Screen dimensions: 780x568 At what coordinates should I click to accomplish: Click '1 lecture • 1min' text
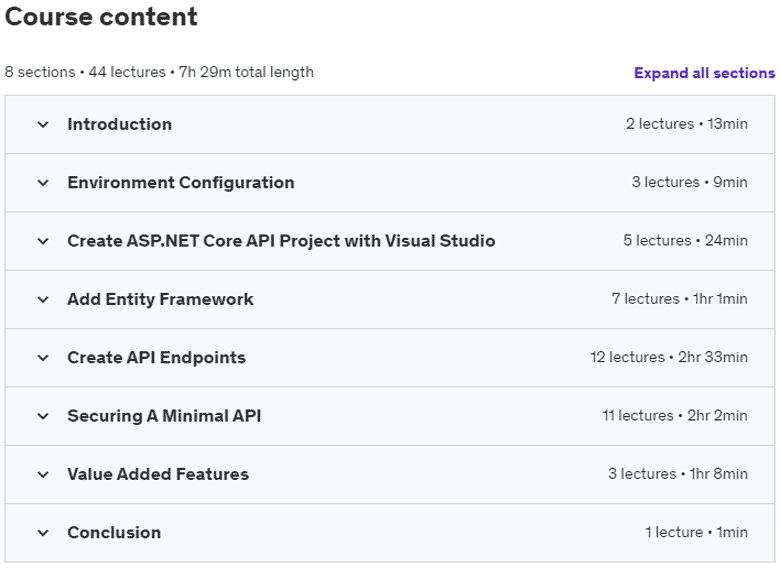click(x=696, y=532)
